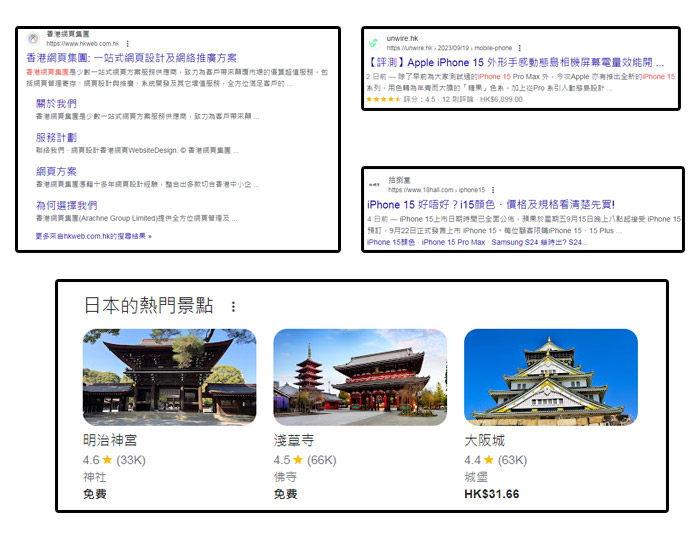700x541 pixels.
Task: Click the 明治神宮 shrine photo
Action: pyautogui.click(x=170, y=377)
